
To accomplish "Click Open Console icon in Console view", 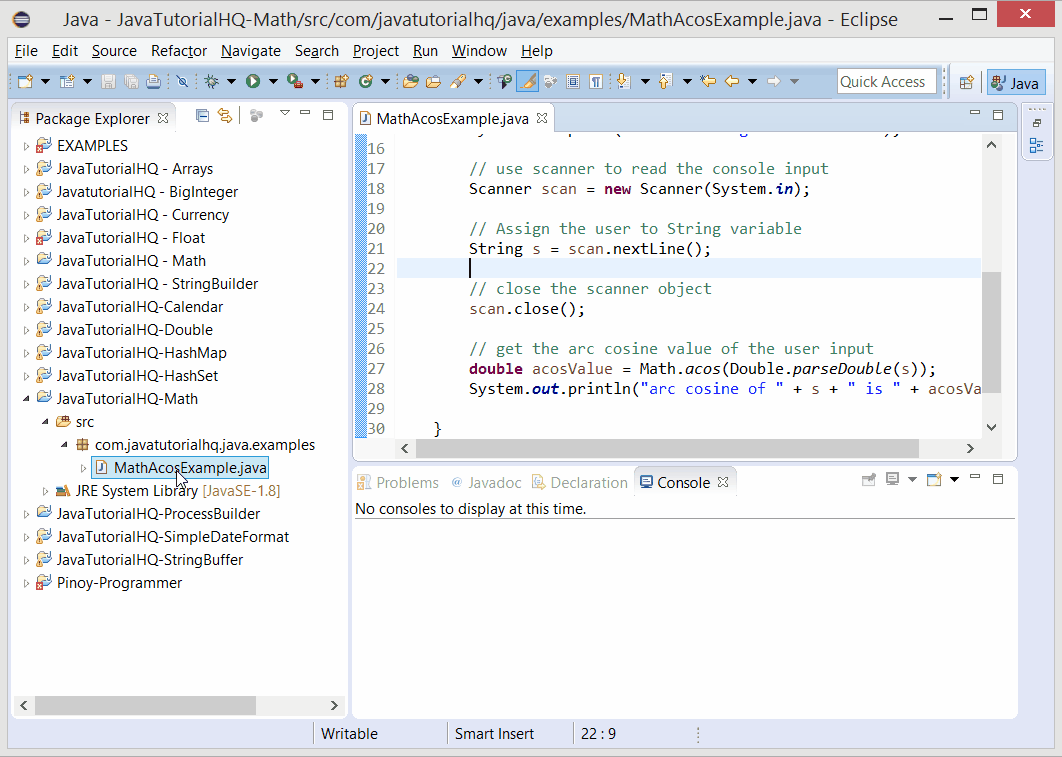I will [x=933, y=481].
